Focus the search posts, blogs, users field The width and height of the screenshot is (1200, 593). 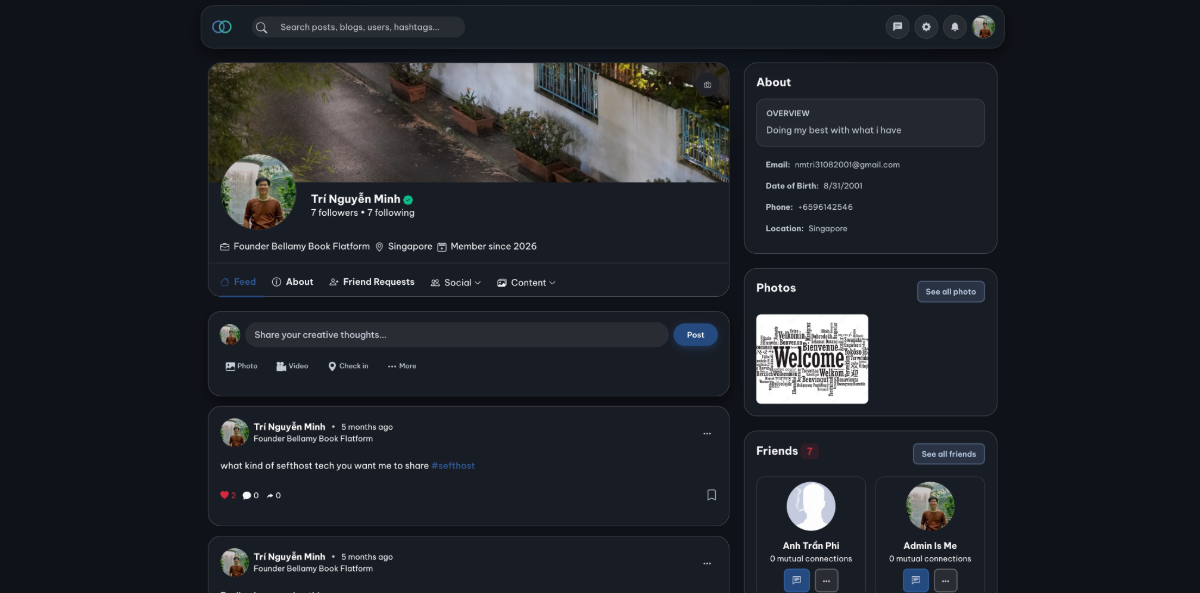[x=358, y=27]
